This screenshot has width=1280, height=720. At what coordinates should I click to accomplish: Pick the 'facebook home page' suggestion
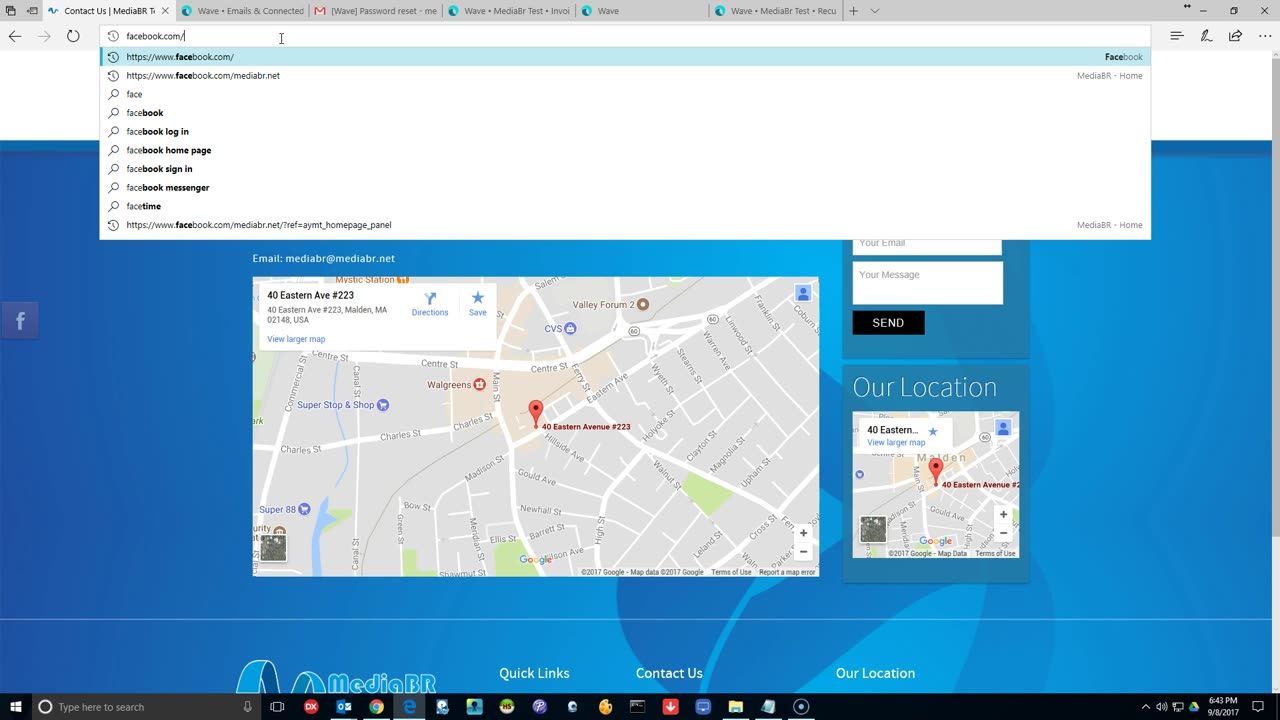pyautogui.click(x=625, y=150)
